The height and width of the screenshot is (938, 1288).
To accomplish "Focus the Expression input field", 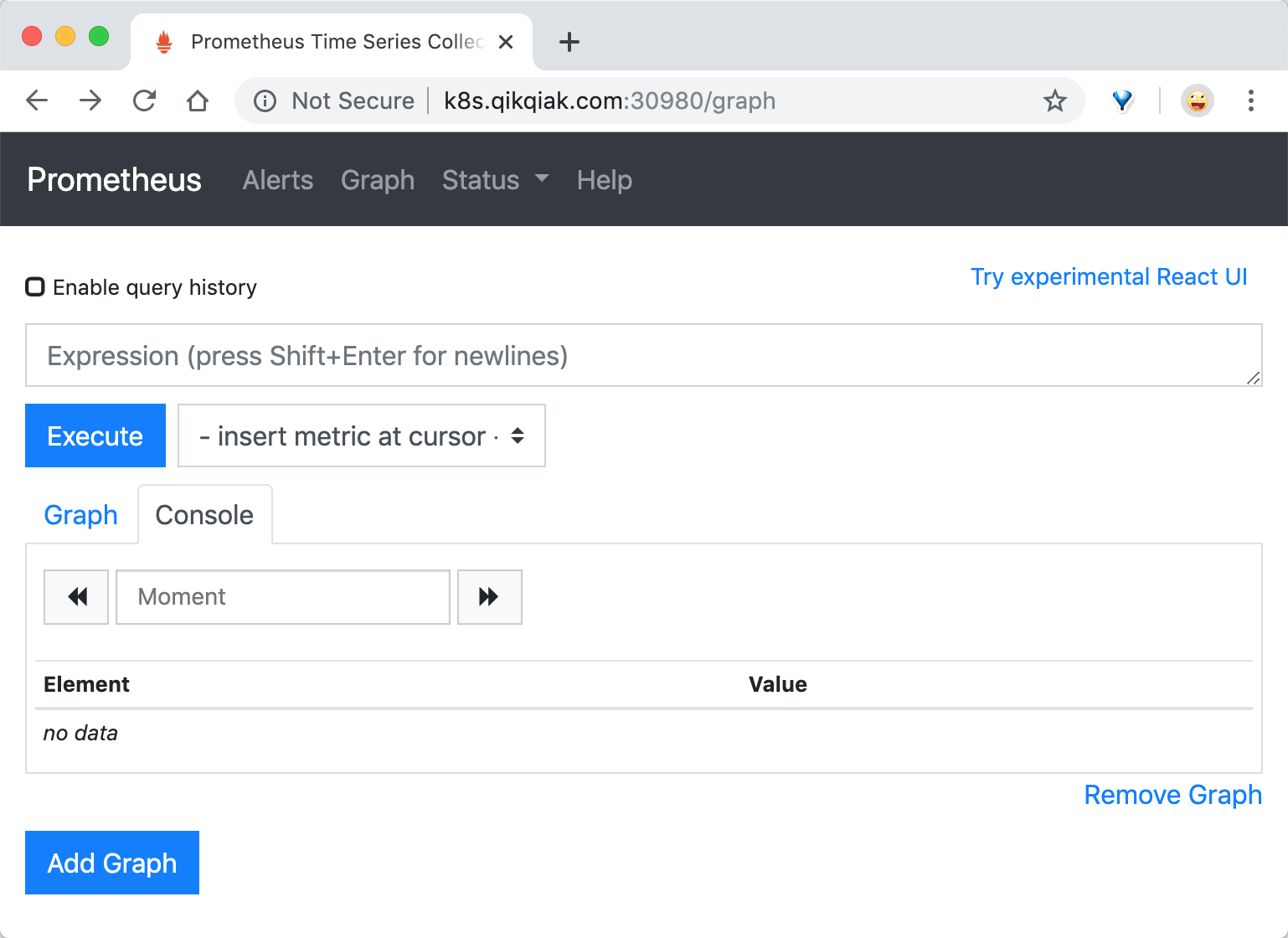I will [x=644, y=355].
